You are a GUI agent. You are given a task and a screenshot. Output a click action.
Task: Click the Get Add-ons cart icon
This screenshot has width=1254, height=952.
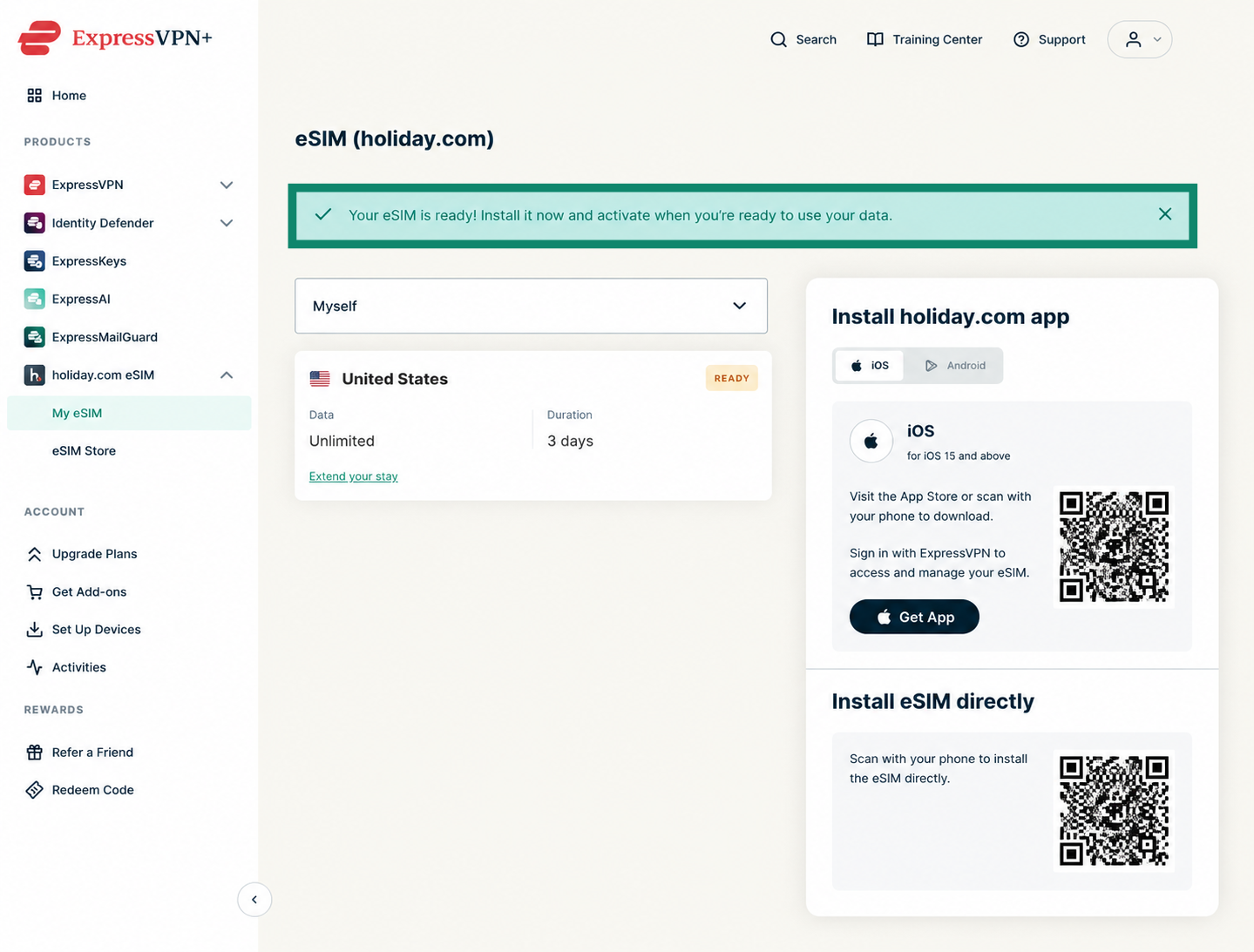(x=34, y=591)
